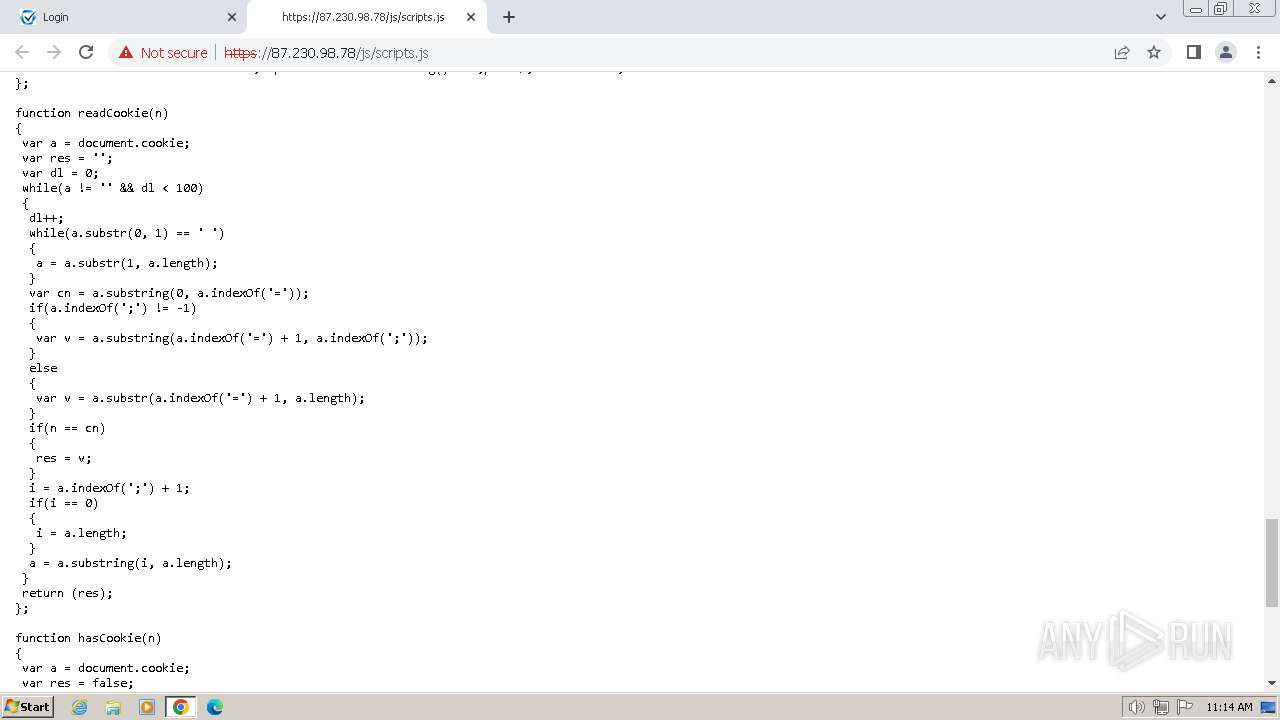Screen dimensions: 1280x720
Task: Click the 'var cn = a.substring' line
Action: [x=169, y=293]
